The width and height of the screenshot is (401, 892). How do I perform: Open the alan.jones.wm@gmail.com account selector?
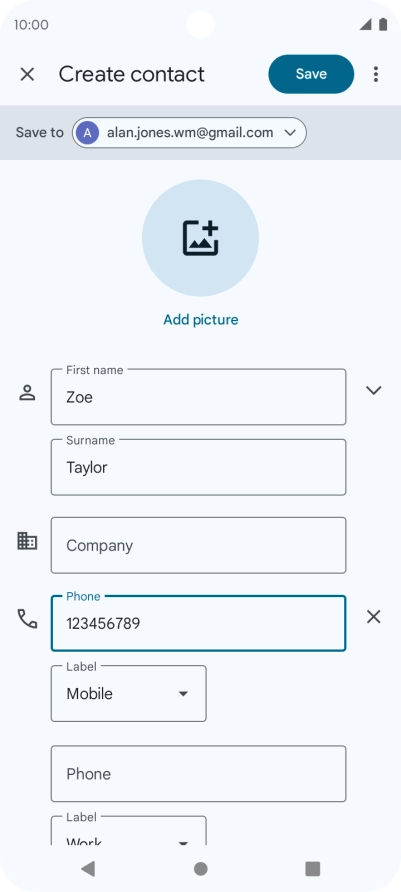(x=189, y=133)
